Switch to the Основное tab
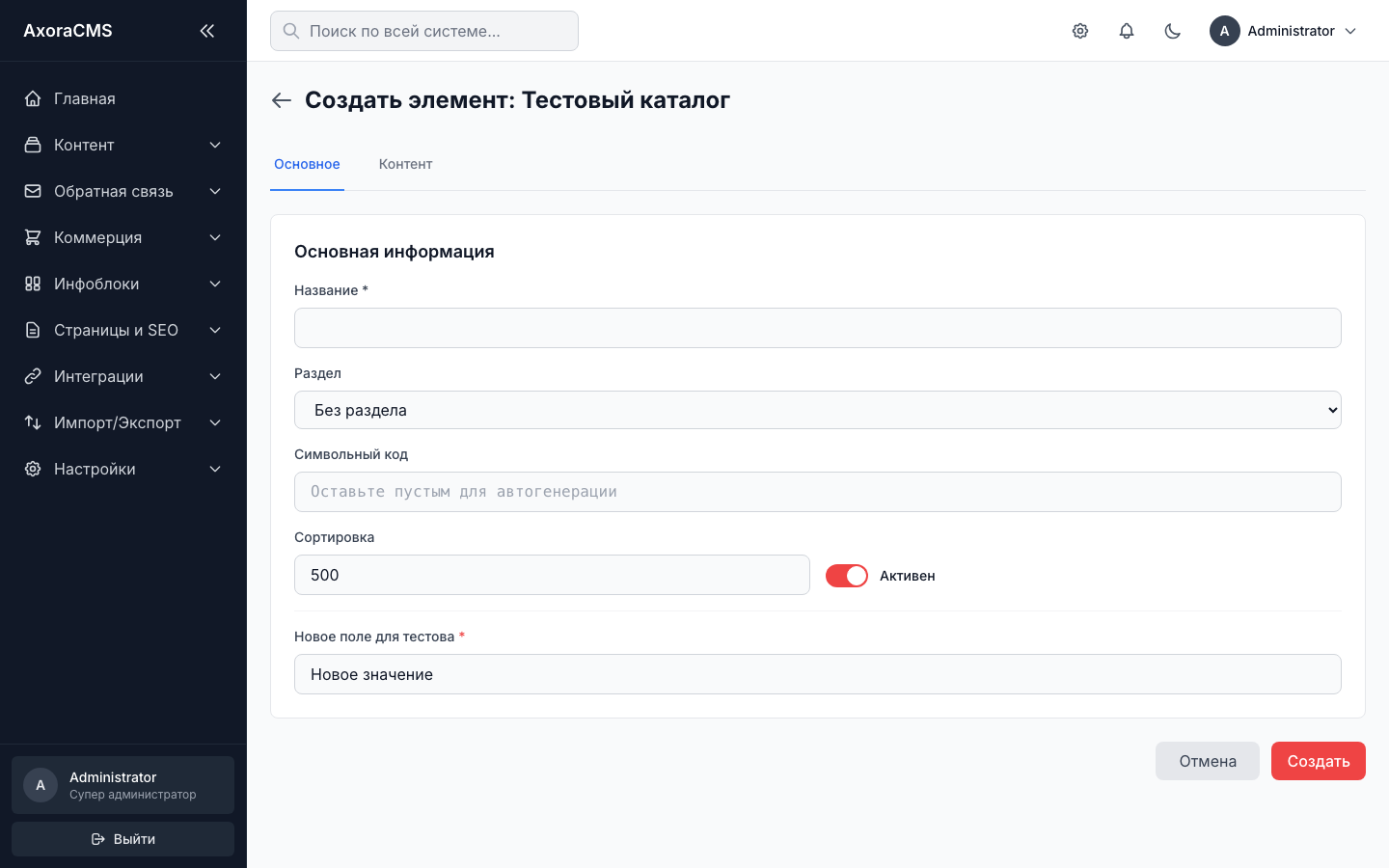The height and width of the screenshot is (868, 1389). pyautogui.click(x=307, y=164)
